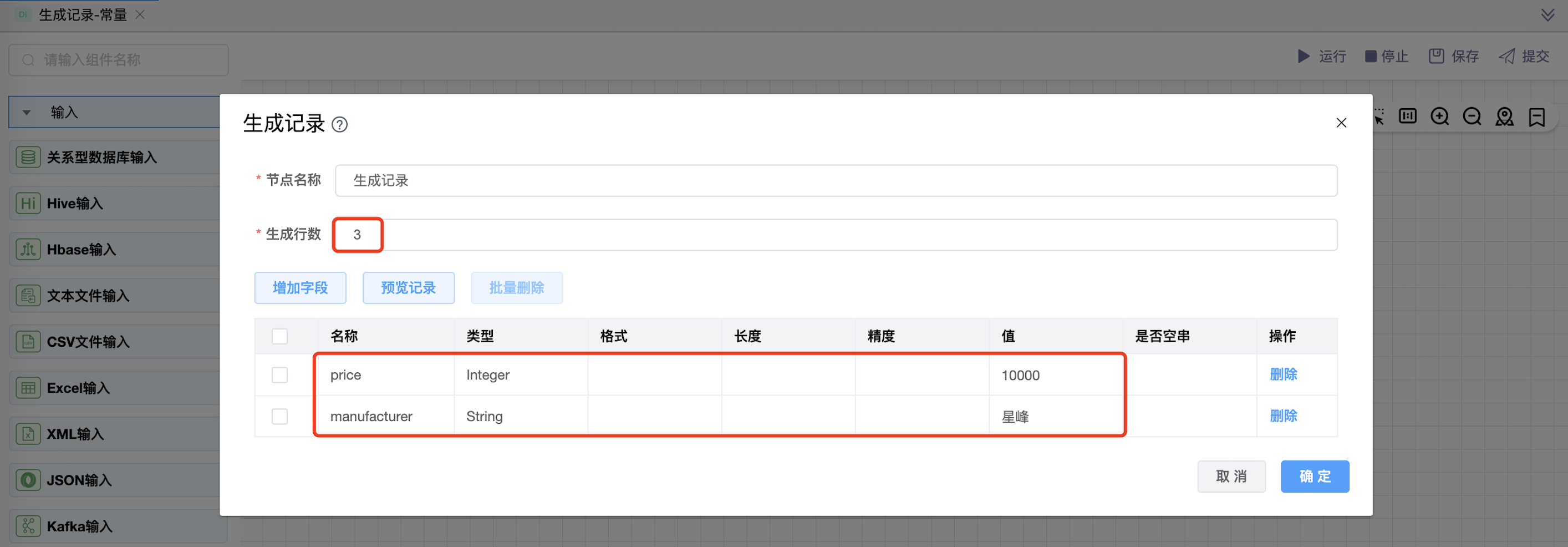This screenshot has width=1568, height=547.
Task: Switch to the 生成记录-常量 tab
Action: (x=82, y=14)
